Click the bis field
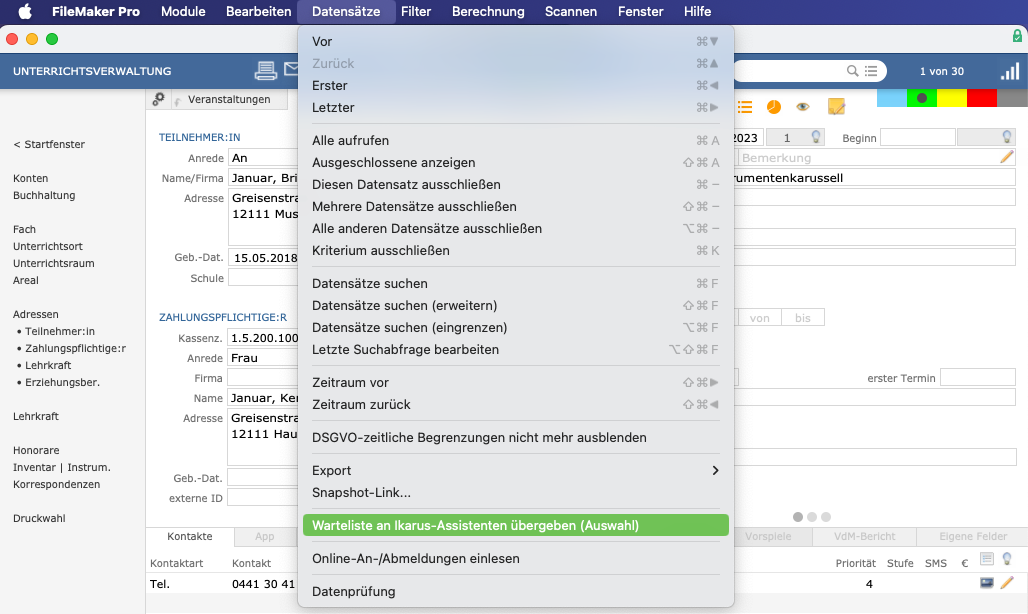The height and width of the screenshot is (614, 1028). 802,318
